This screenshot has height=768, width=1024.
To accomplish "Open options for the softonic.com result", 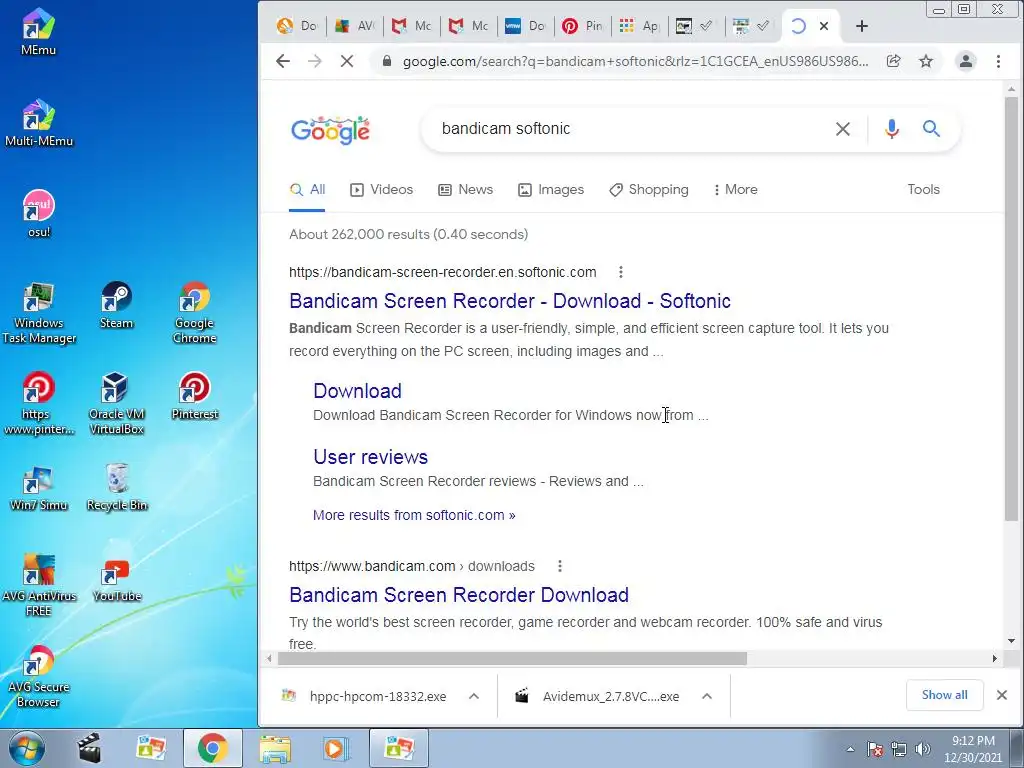I will [x=620, y=272].
